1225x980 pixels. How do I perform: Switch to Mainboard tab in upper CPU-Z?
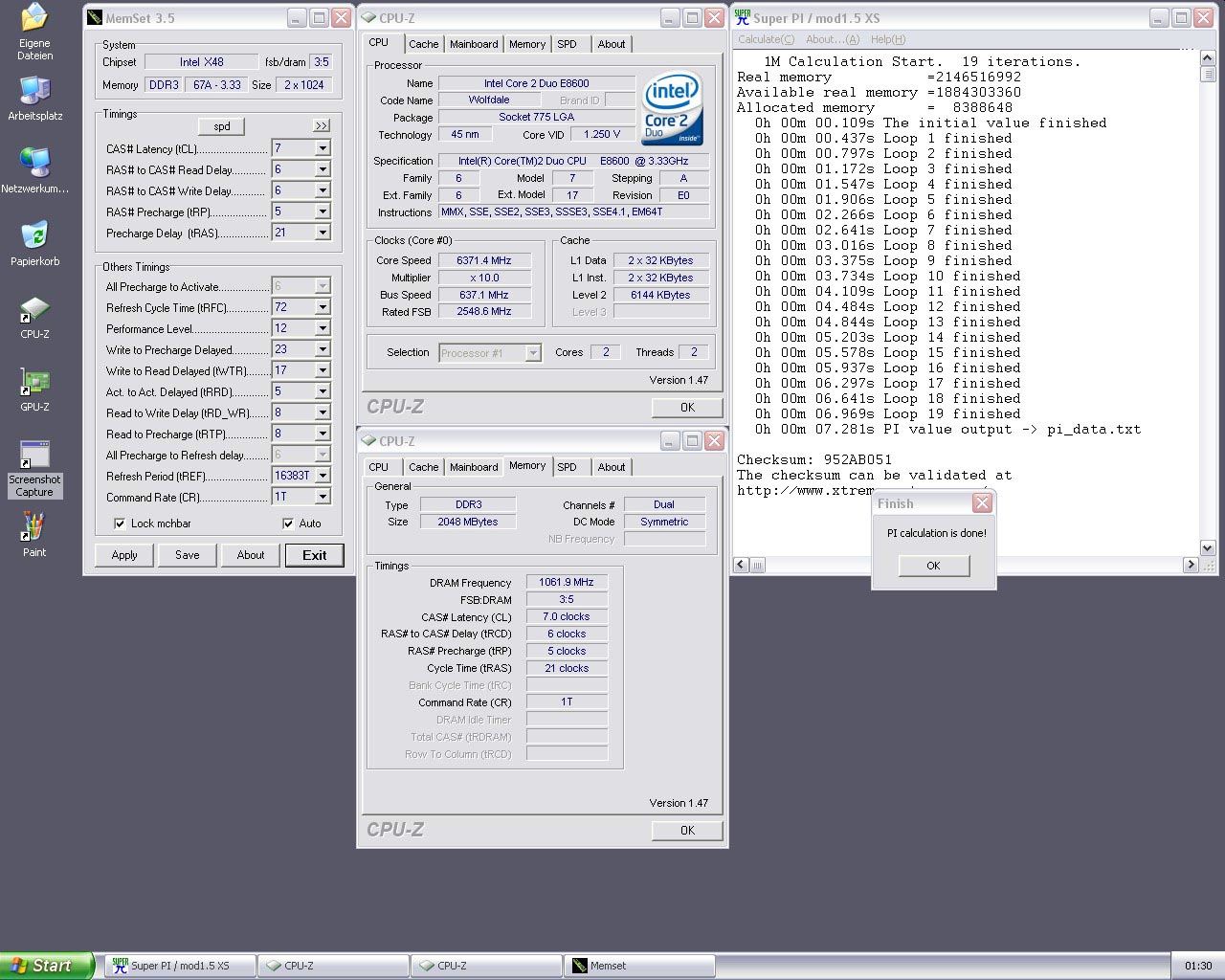(474, 44)
